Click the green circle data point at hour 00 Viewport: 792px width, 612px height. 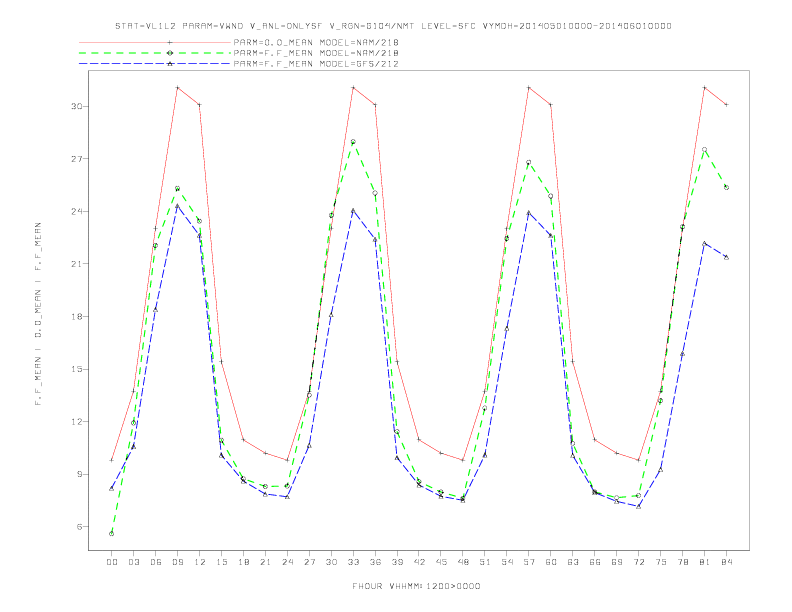[x=112, y=534]
